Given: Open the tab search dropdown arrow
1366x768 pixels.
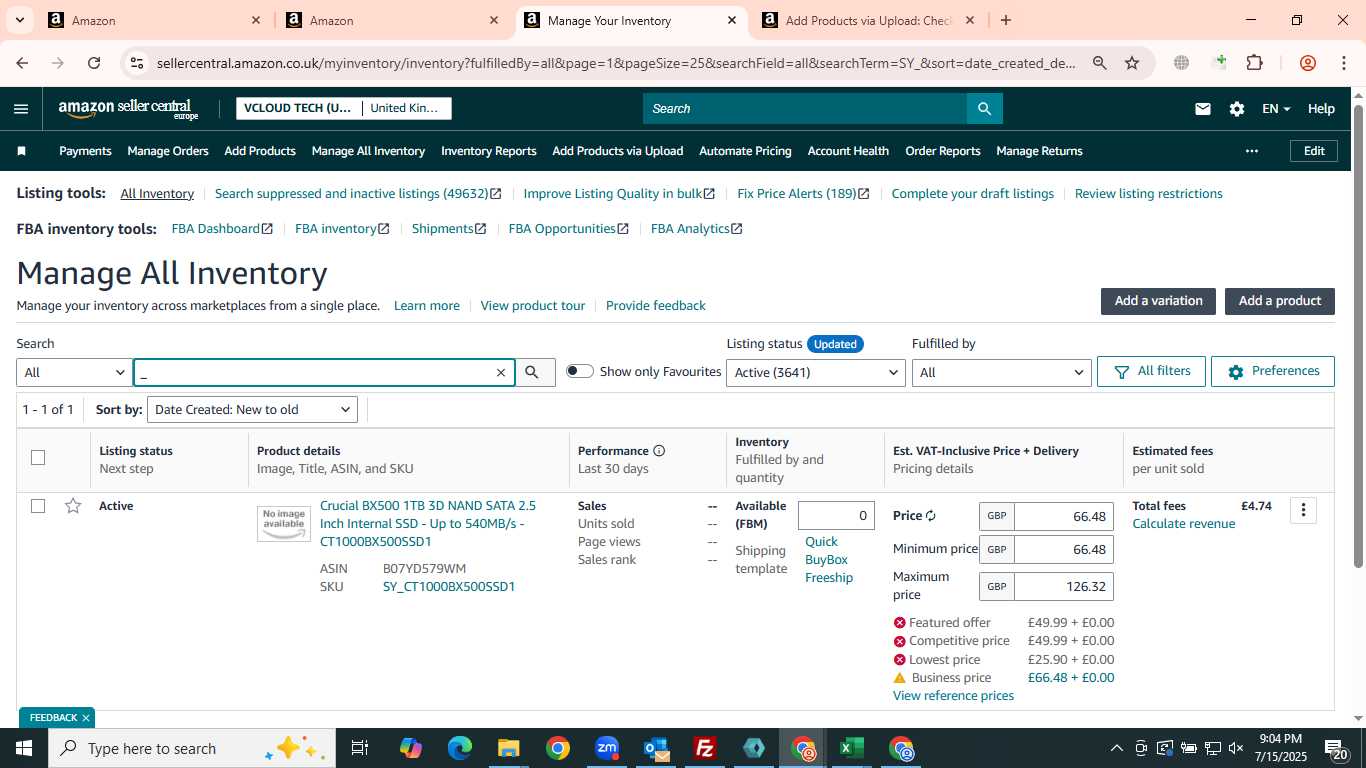Looking at the screenshot, I should pos(20,20).
